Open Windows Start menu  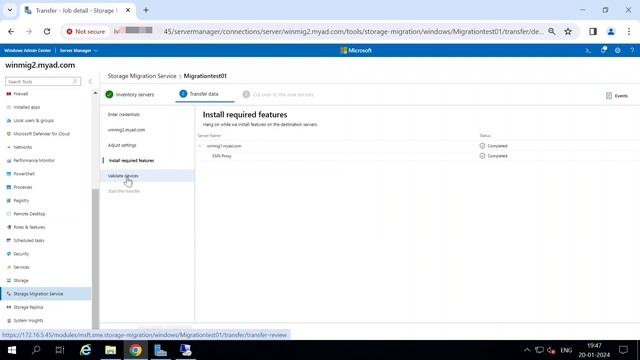tap(11, 350)
